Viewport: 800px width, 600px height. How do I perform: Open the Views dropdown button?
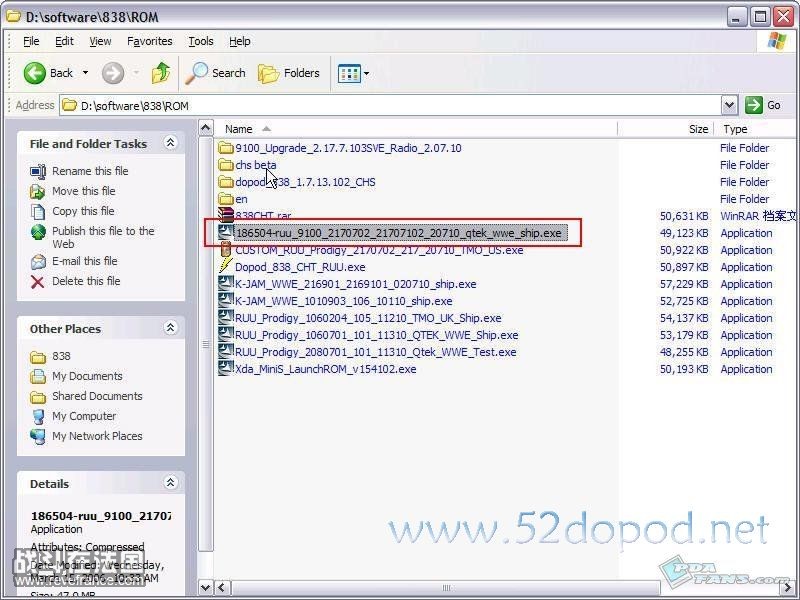click(353, 73)
